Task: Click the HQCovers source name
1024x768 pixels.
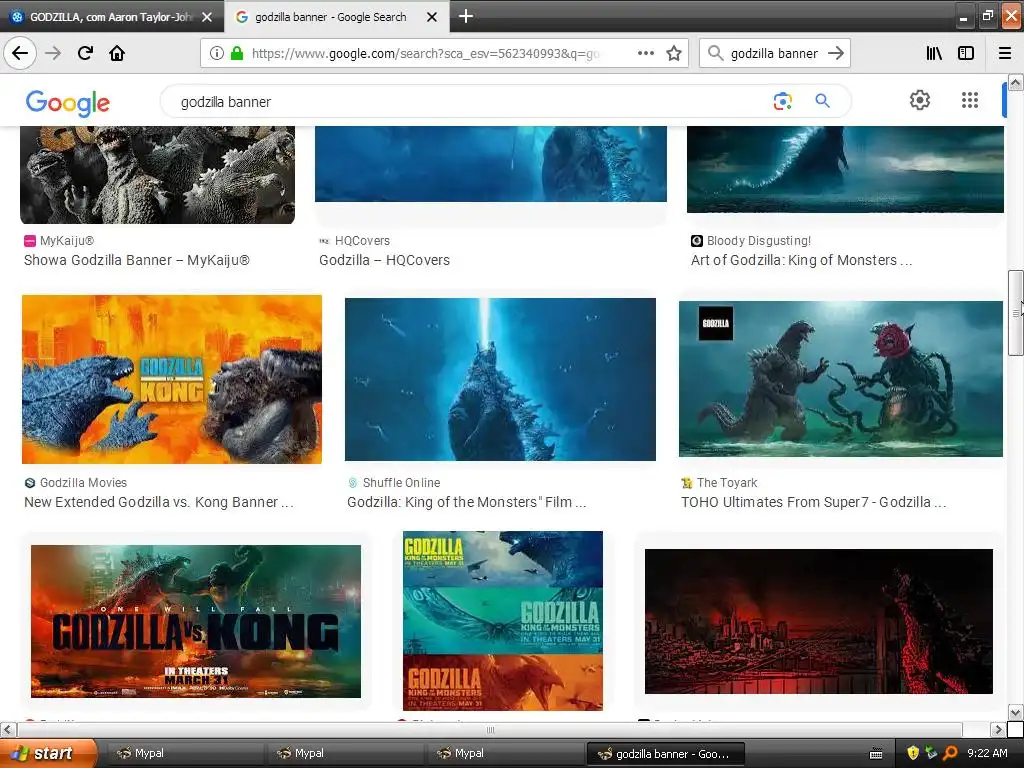Action: 362,240
